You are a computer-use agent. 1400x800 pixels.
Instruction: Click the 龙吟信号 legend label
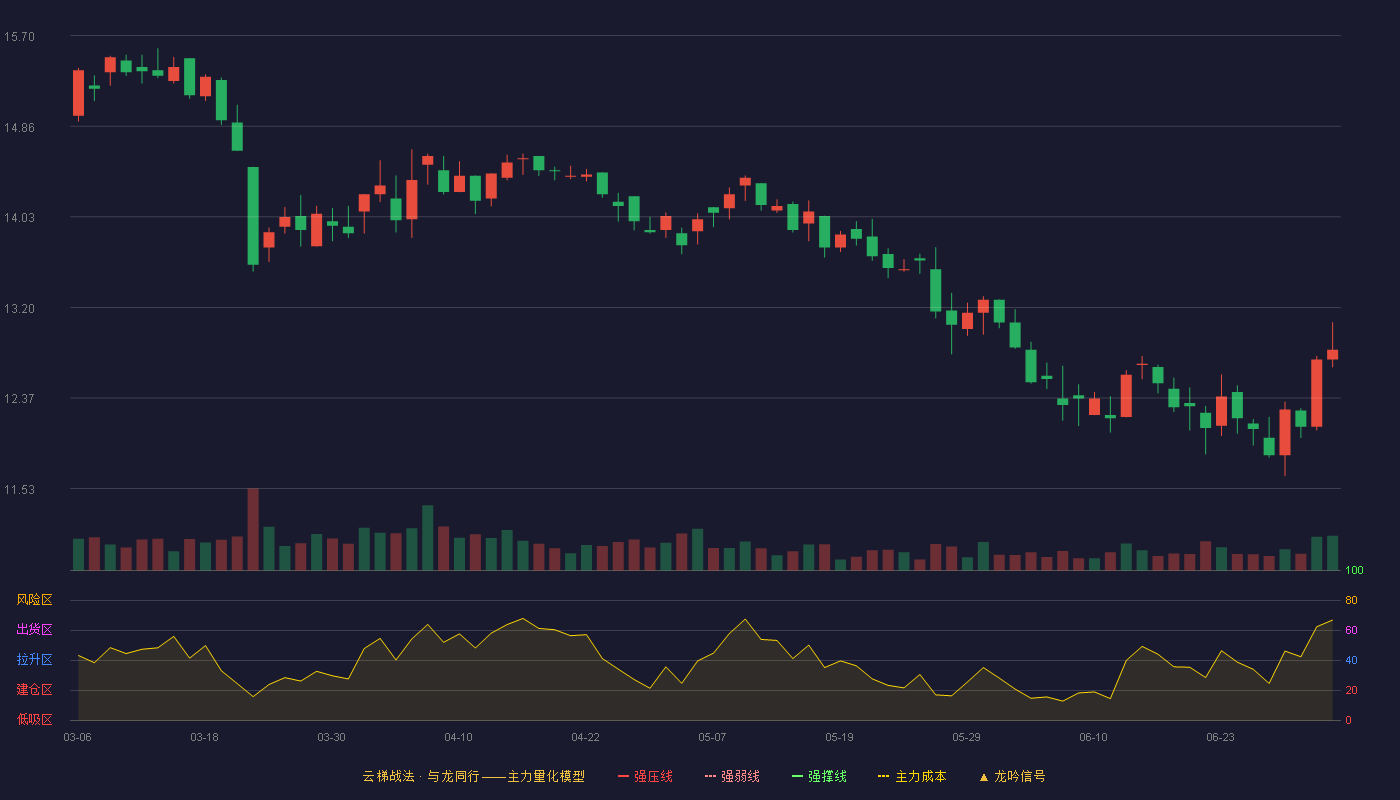click(1019, 776)
